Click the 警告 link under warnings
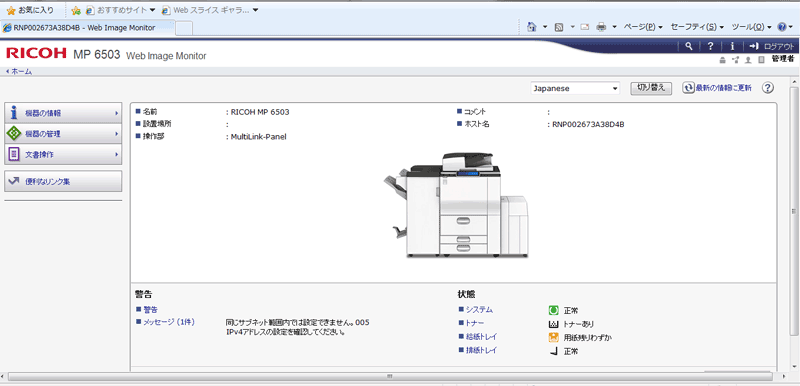 (151, 310)
